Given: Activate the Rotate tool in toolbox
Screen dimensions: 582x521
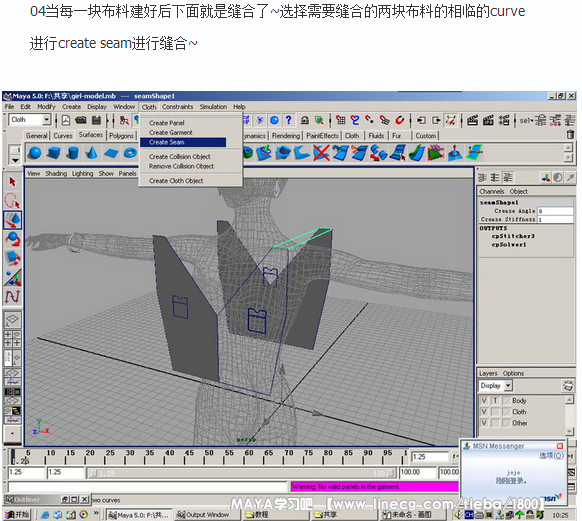Looking at the screenshot, I should pyautogui.click(x=12, y=239).
